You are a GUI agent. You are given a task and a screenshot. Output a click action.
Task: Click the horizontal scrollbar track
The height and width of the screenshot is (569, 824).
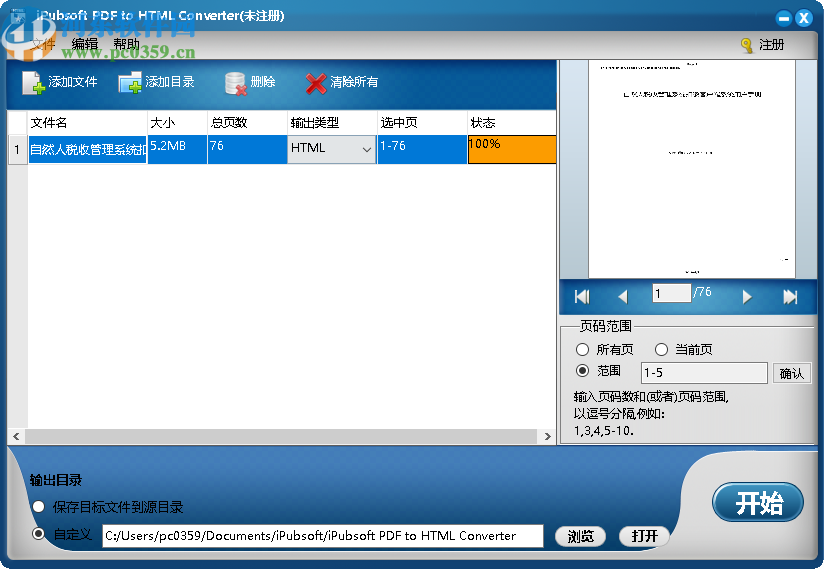coord(281,436)
